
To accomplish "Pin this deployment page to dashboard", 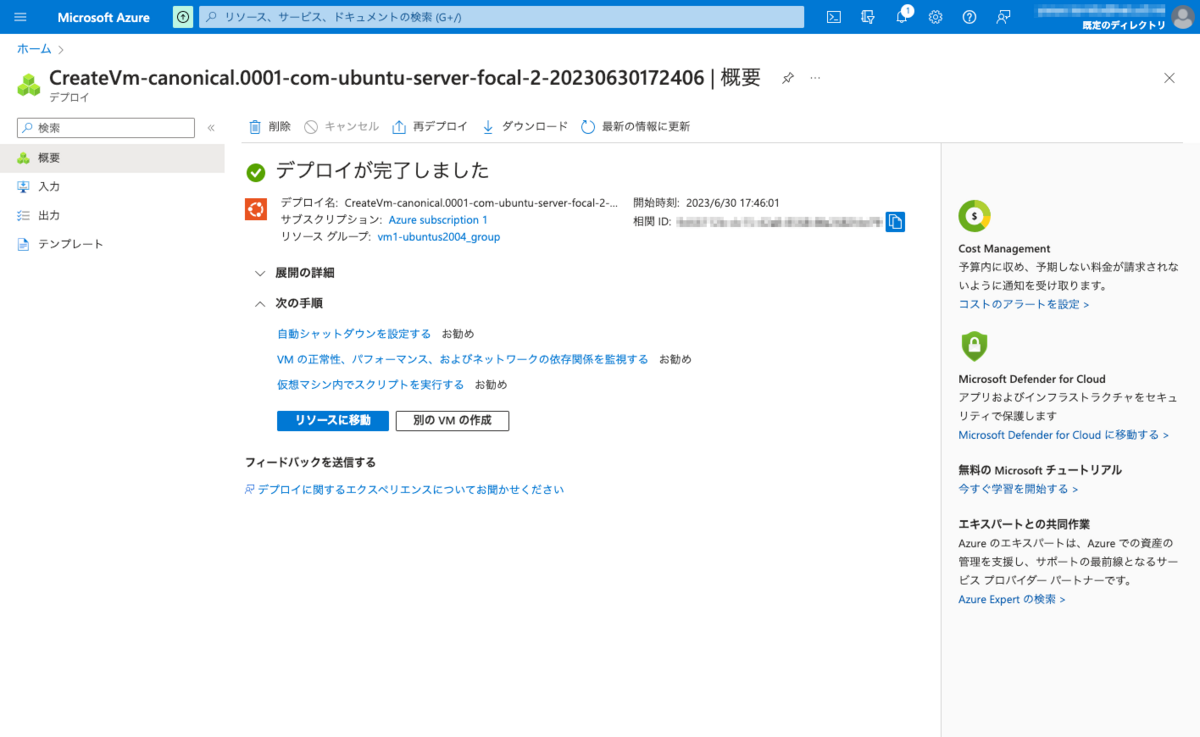I will (x=788, y=78).
